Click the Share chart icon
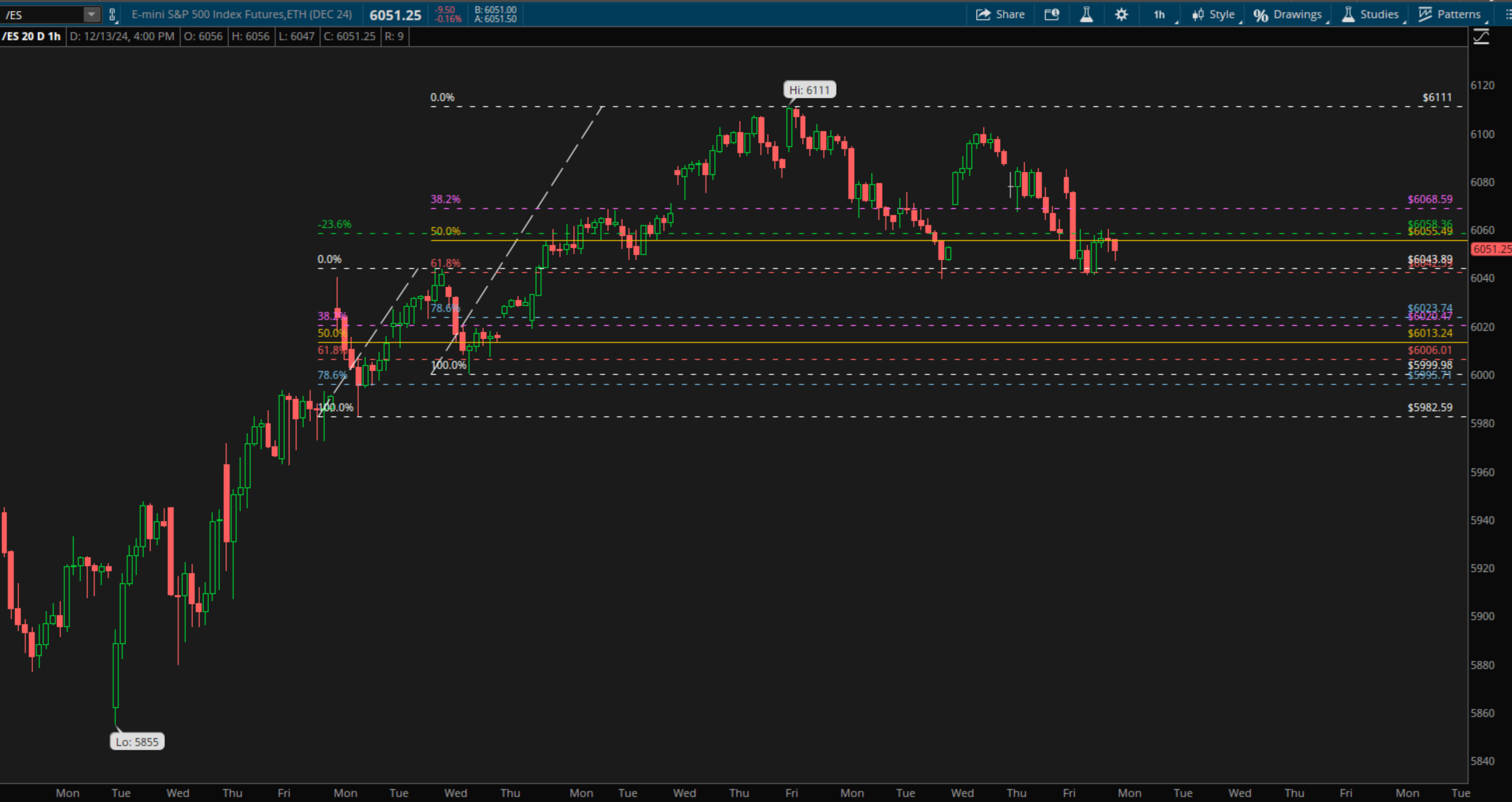1512x802 pixels. click(x=983, y=15)
